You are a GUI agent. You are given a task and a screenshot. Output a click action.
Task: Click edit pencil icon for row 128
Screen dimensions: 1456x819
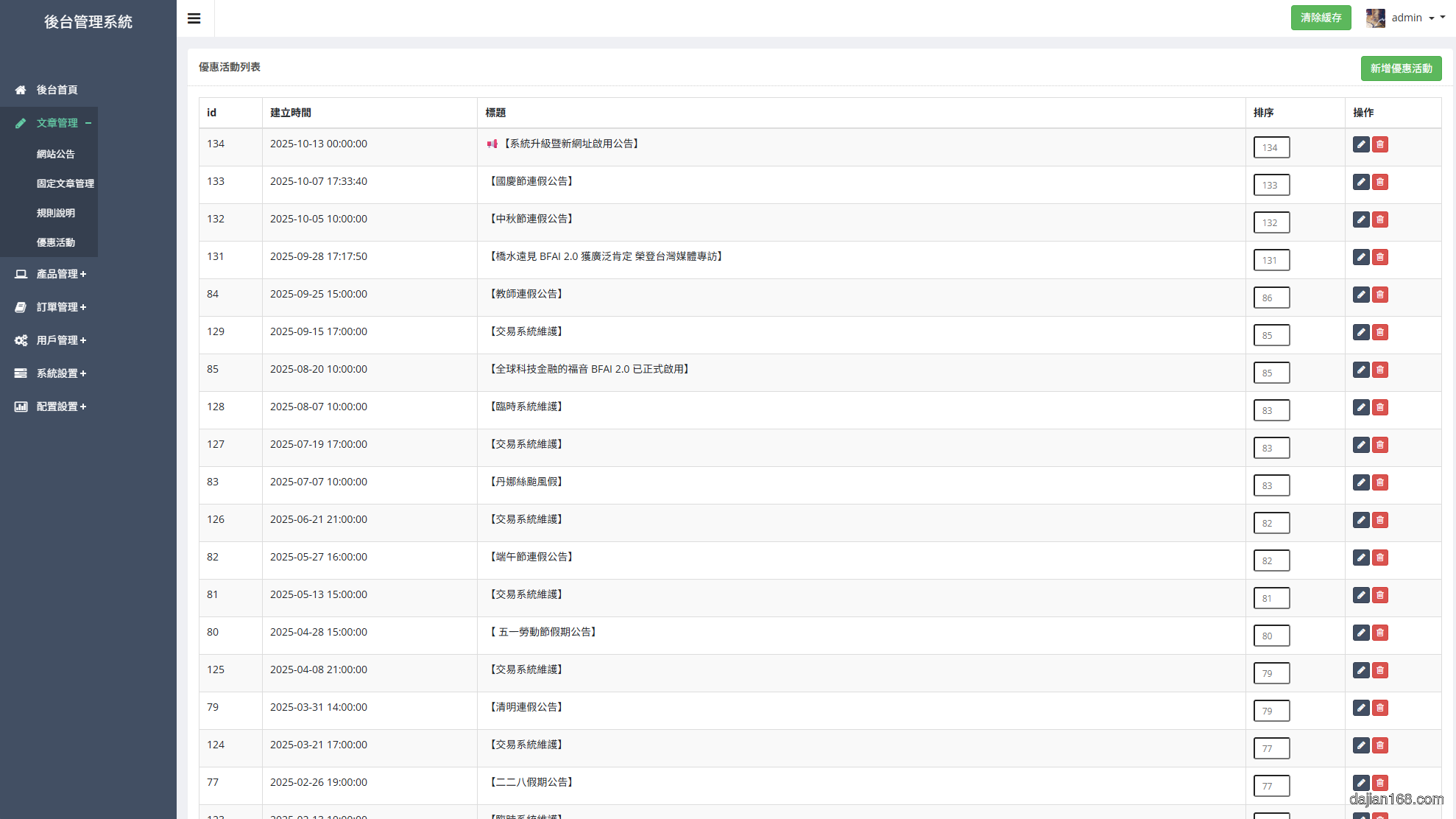point(1360,407)
